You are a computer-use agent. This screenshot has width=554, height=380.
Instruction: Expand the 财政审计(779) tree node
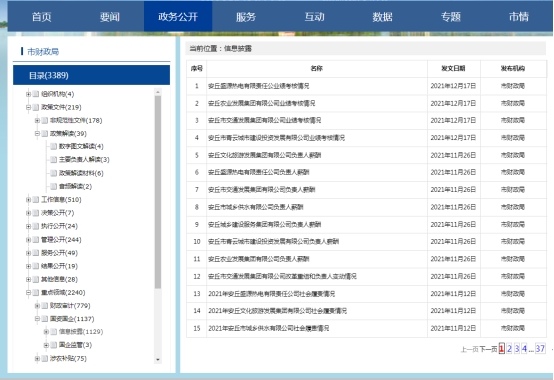[37, 305]
